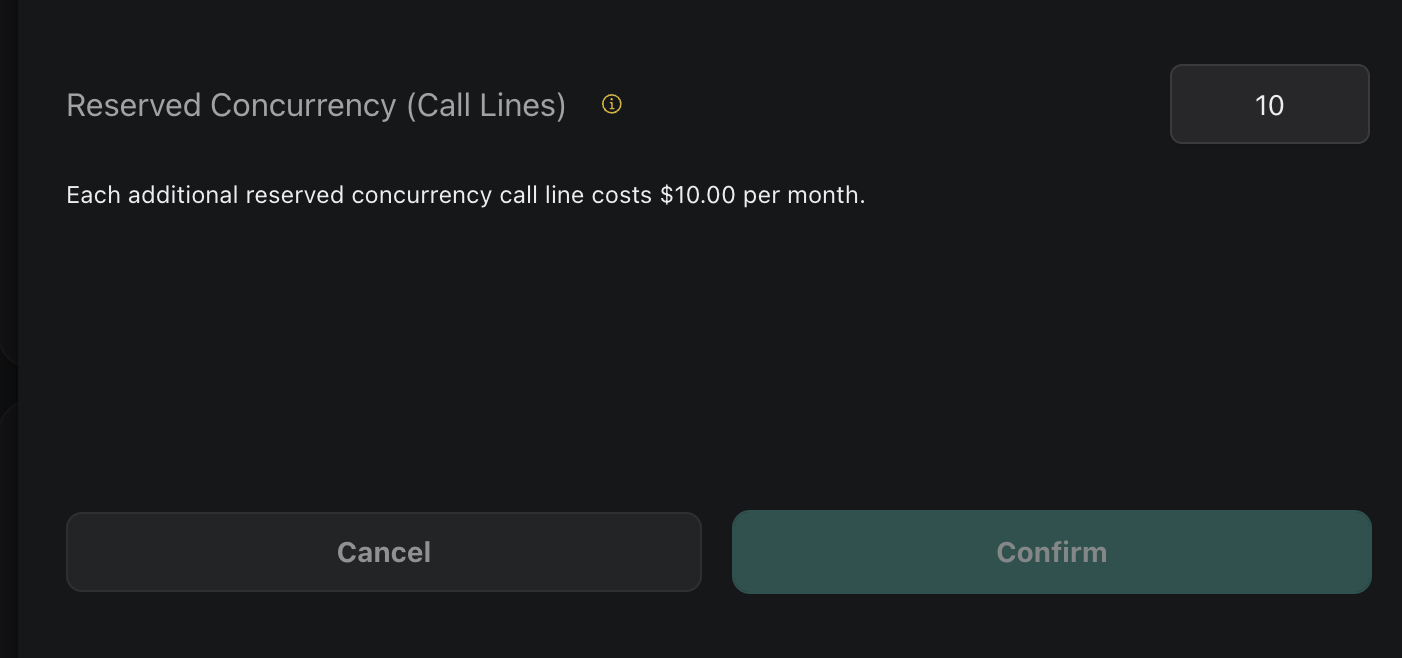The height and width of the screenshot is (658, 1402).
Task: Click the word "reserved" in the pricing sentence
Action: click(294, 195)
